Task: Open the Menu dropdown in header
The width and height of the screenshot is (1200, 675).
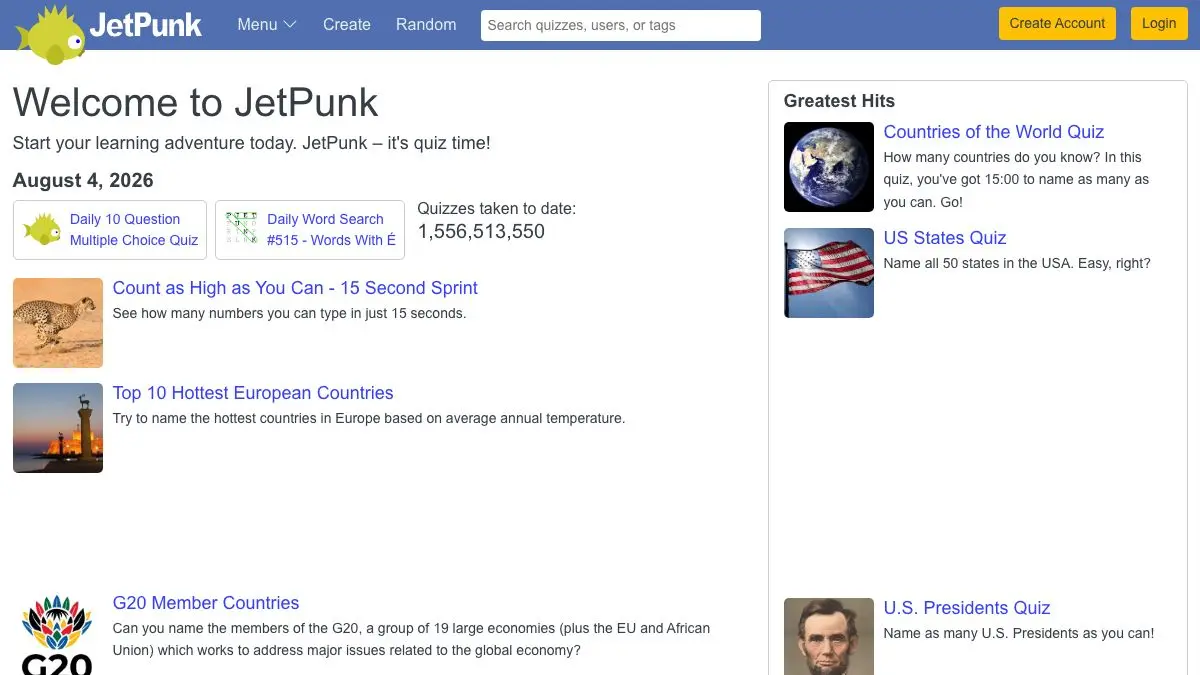Action: 267,24
